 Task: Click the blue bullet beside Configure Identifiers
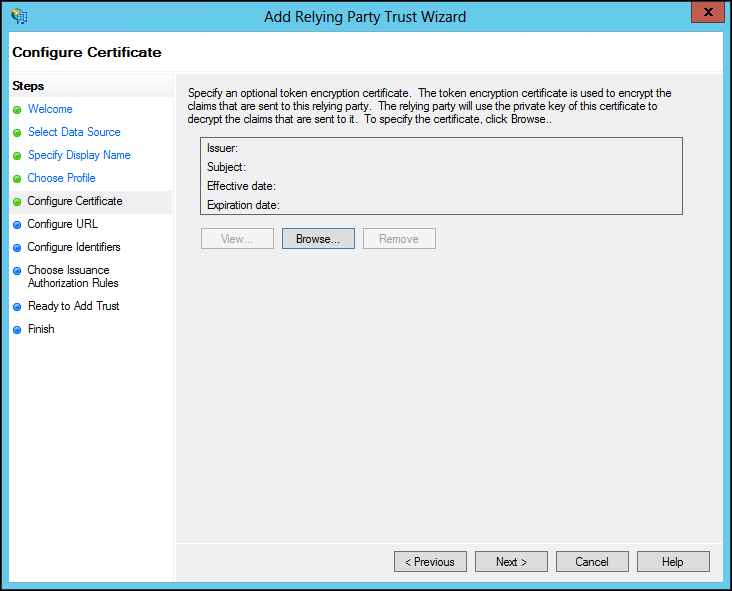tap(17, 247)
